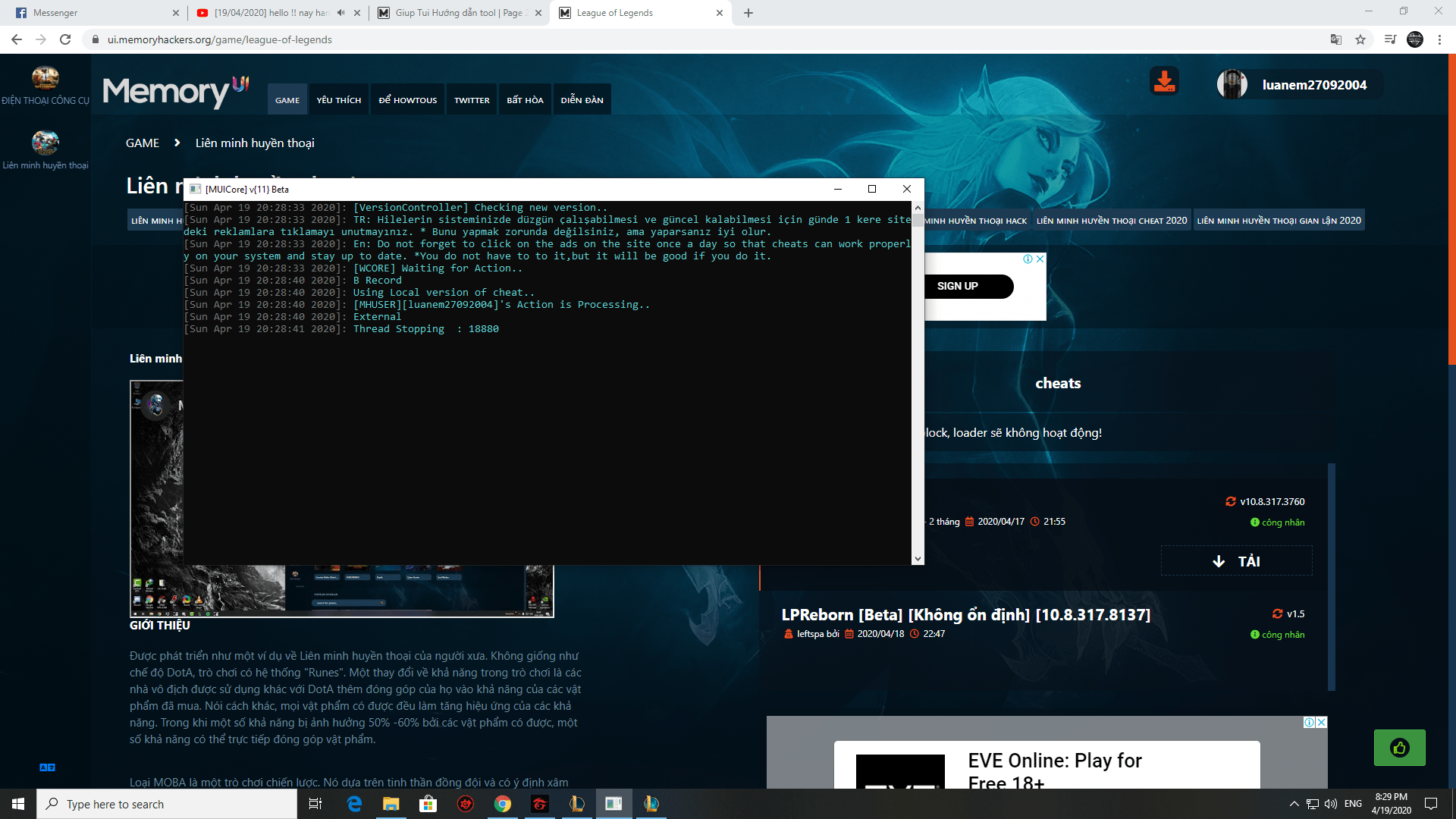The height and width of the screenshot is (819, 1456).
Task: Open LPReborn [Beta] cheat entry
Action: pyautogui.click(x=965, y=615)
